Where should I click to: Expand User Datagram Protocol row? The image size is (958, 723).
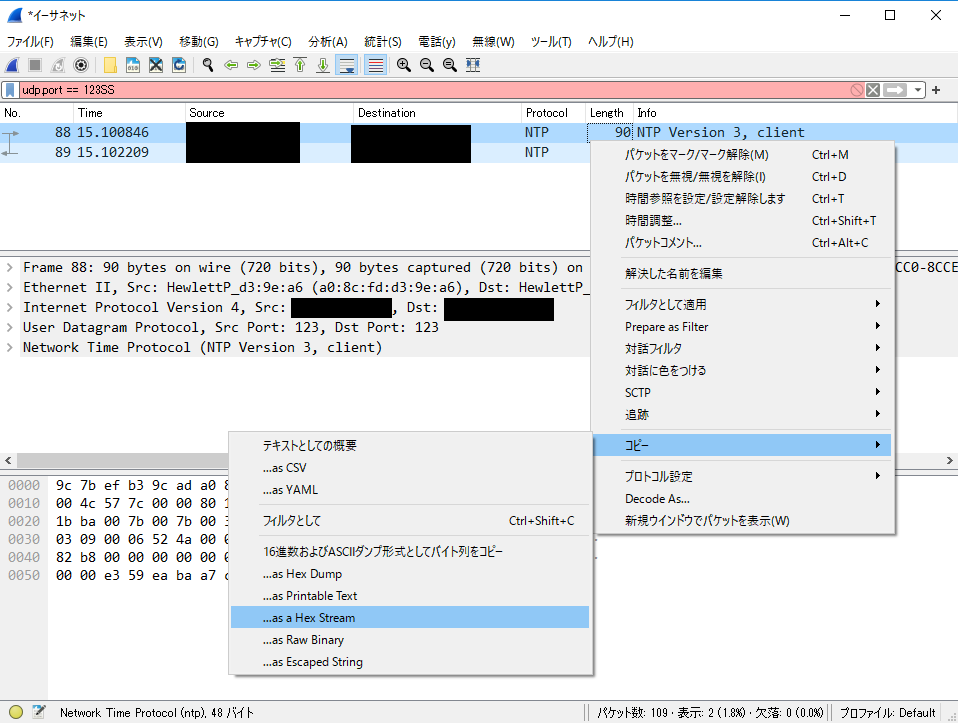pos(10,327)
